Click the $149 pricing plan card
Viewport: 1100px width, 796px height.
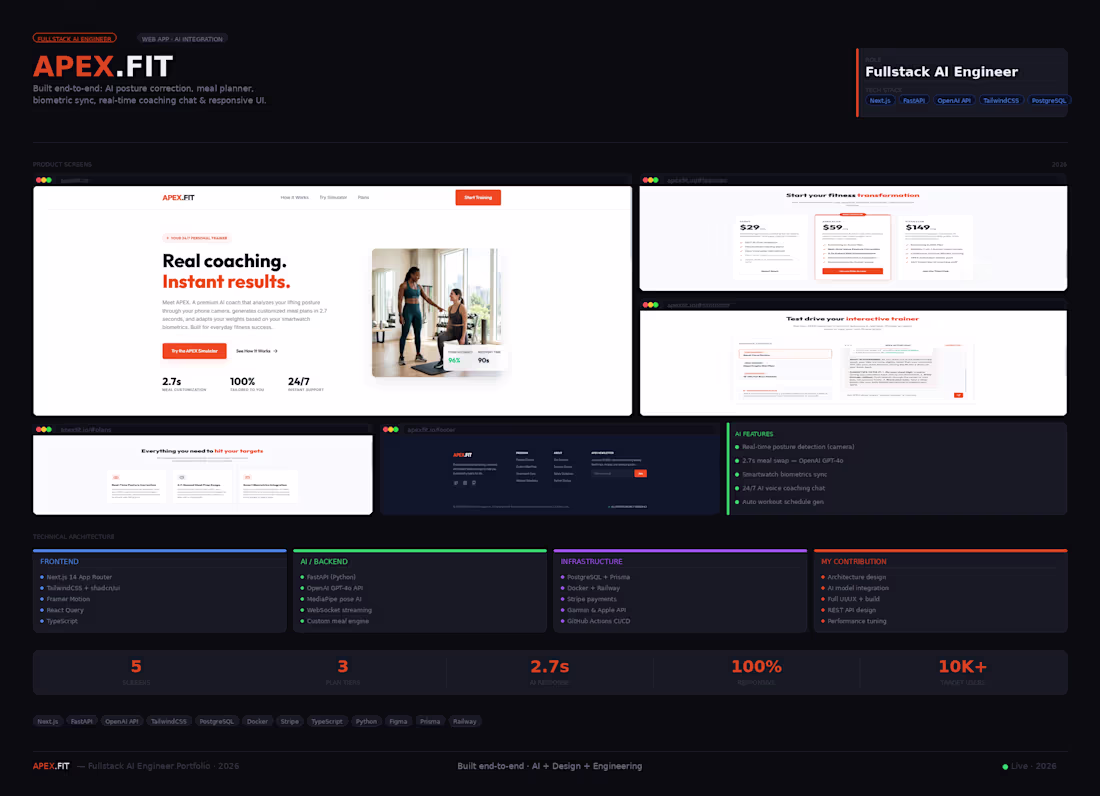coord(936,247)
